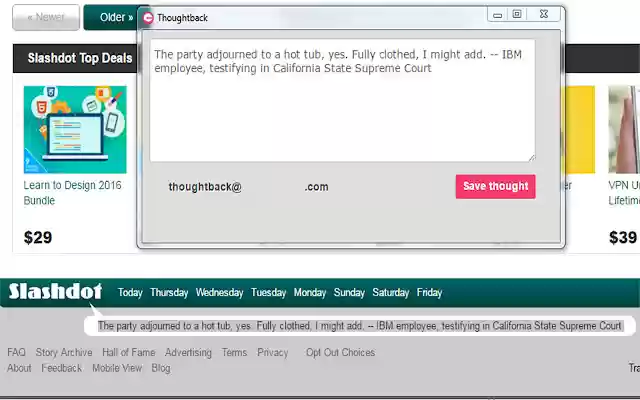This screenshot has width=640, height=400.
Task: Open the About footer link
Action: click(x=19, y=368)
